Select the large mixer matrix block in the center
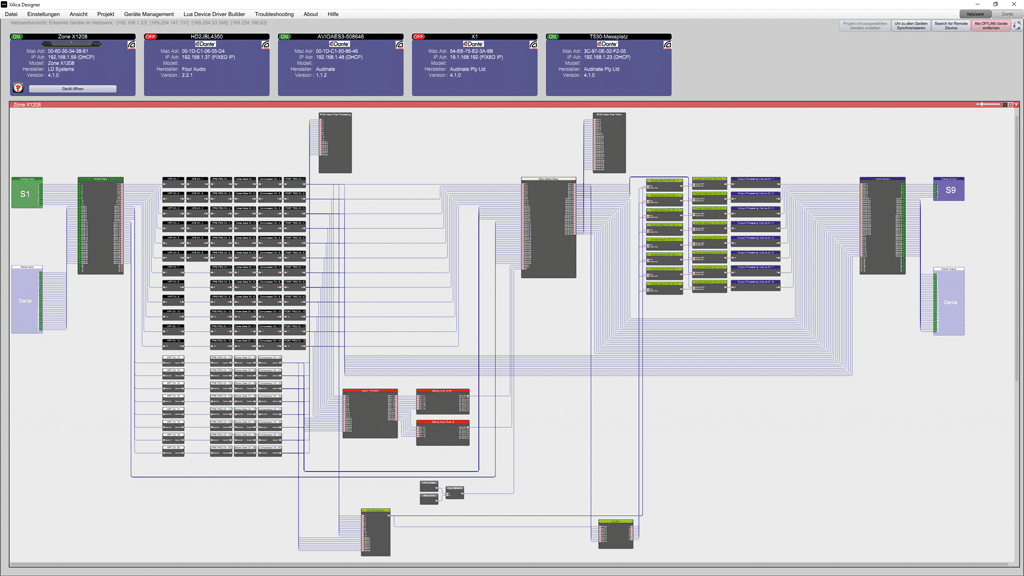Screen dimensions: 1024x576 click(x=549, y=227)
